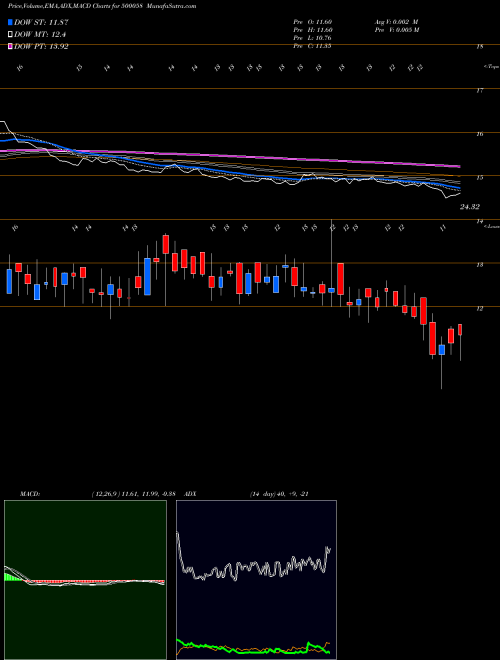Click the '<Lows' marker label
Screen dimensions: 500x660
[492, 226]
